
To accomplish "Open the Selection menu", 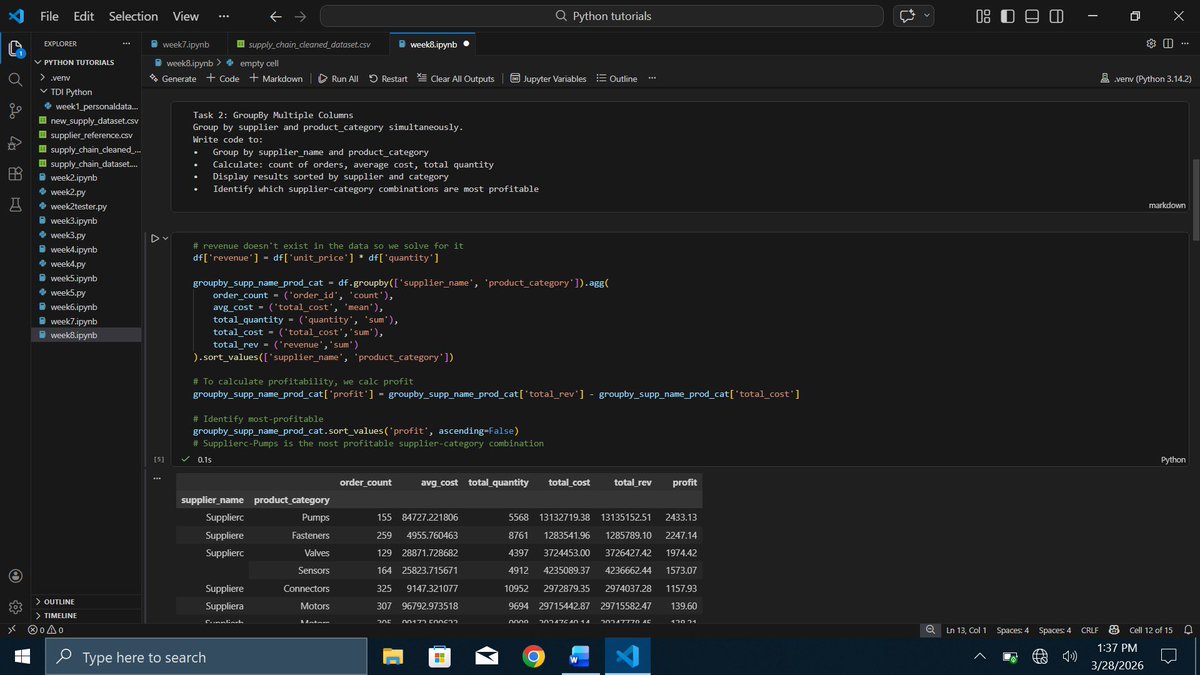I will point(133,16).
